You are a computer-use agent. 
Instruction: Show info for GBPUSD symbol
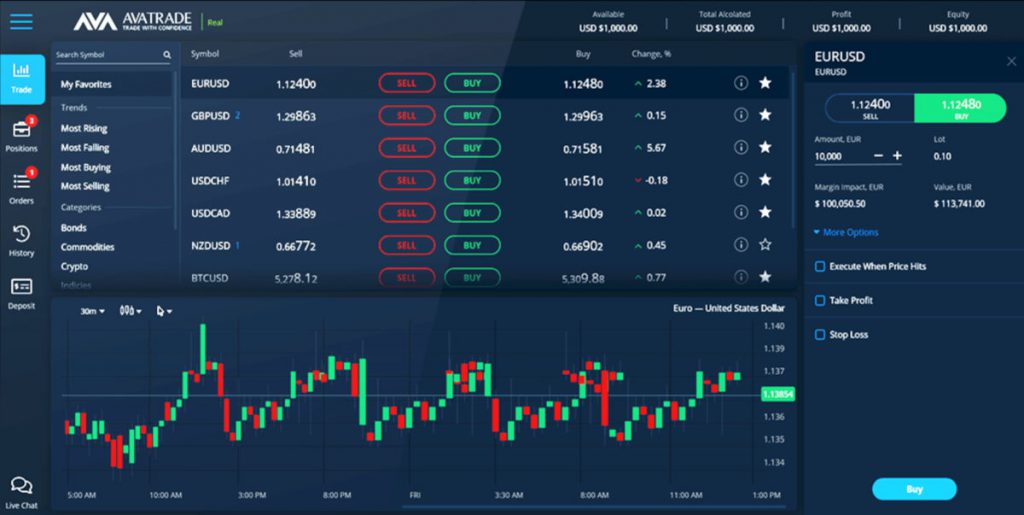point(741,115)
